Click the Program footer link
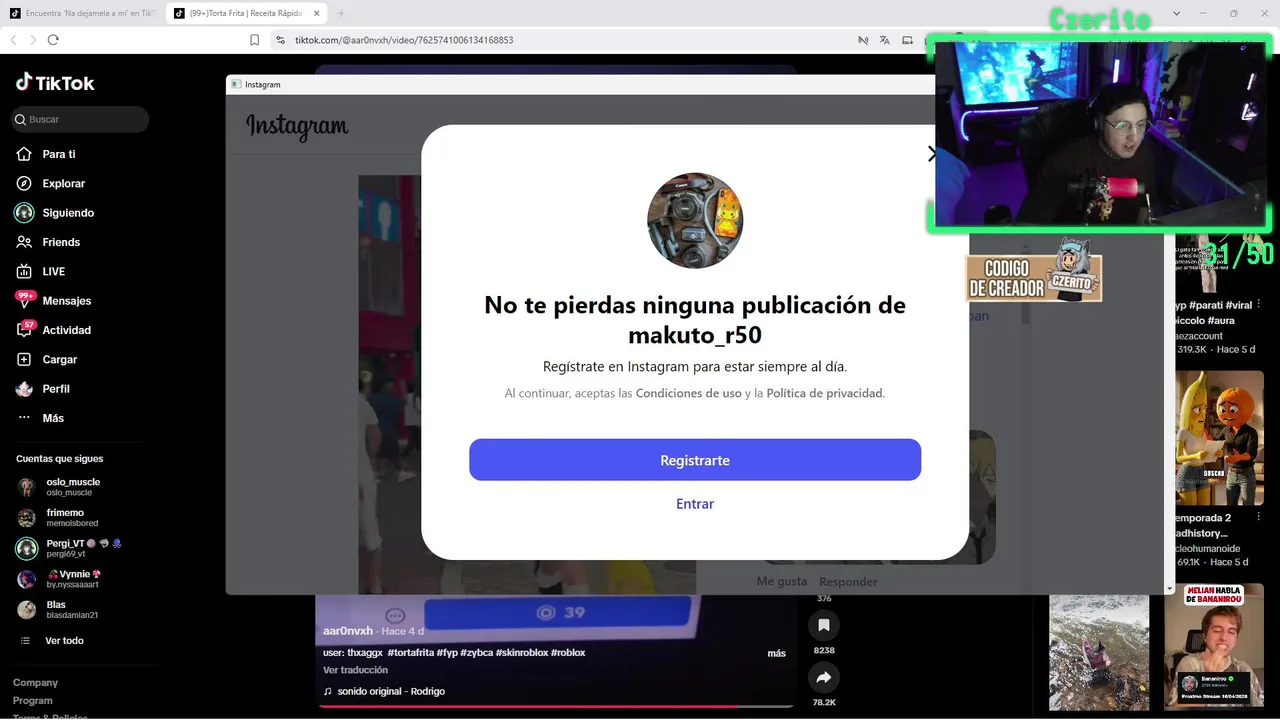This screenshot has height=720, width=1280. coord(33,700)
